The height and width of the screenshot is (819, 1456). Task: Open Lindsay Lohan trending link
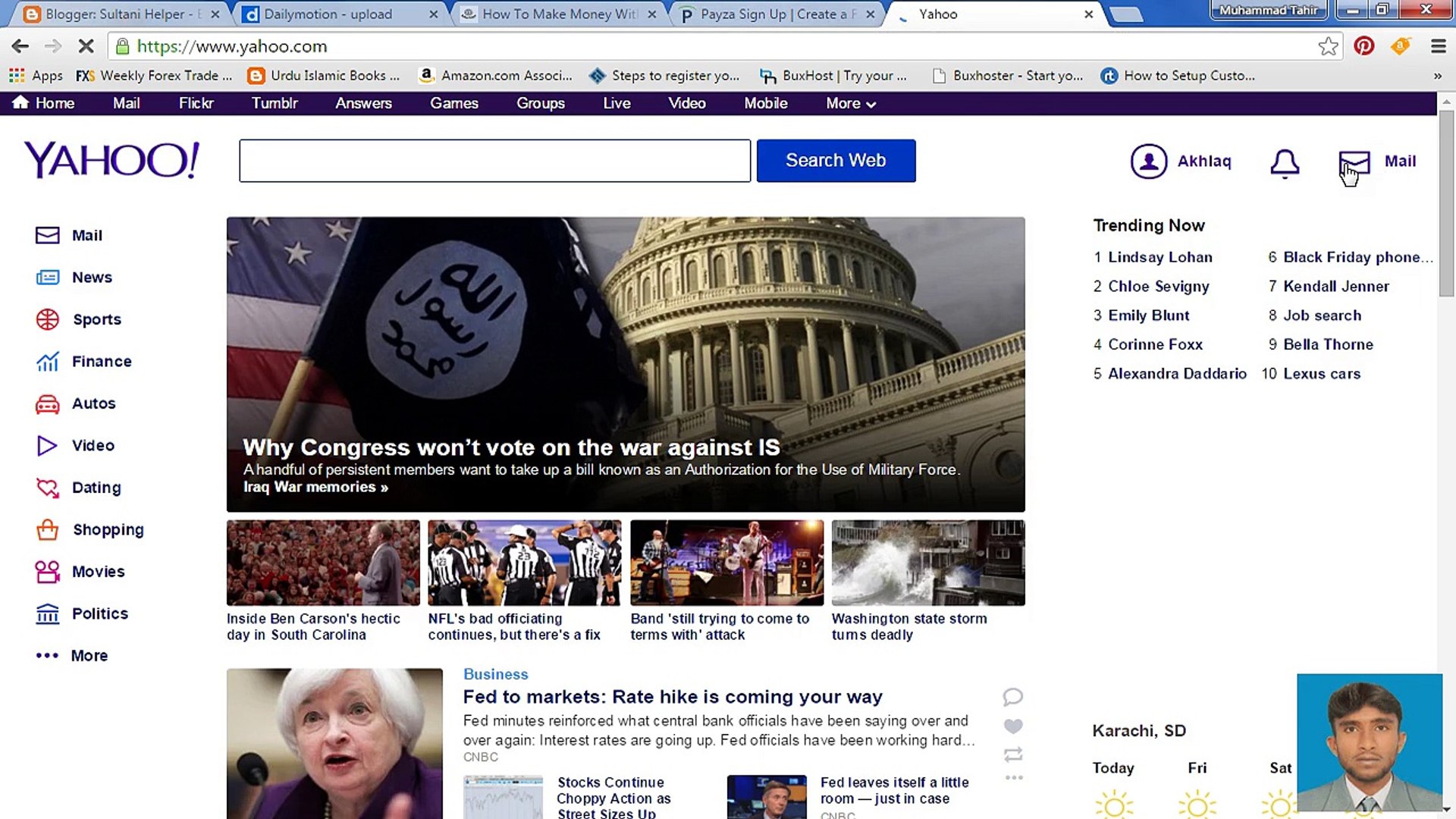[x=1159, y=257]
